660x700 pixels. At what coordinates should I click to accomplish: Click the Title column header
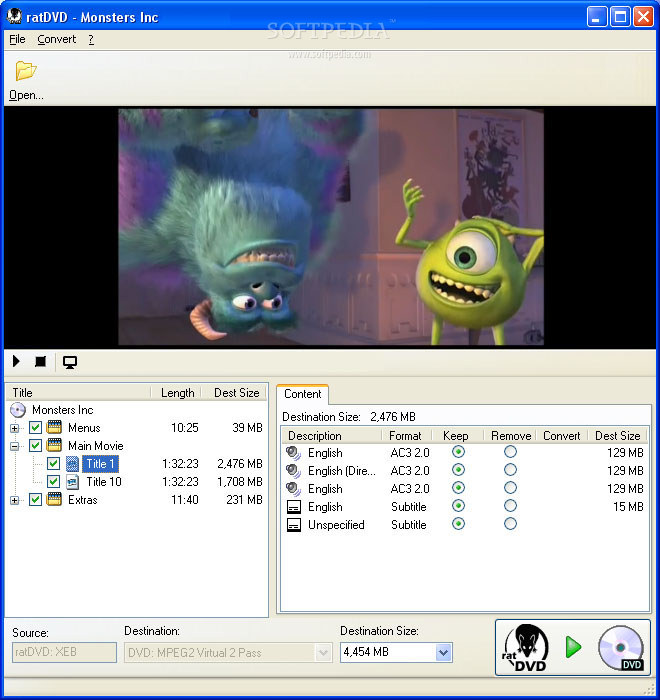[79, 393]
